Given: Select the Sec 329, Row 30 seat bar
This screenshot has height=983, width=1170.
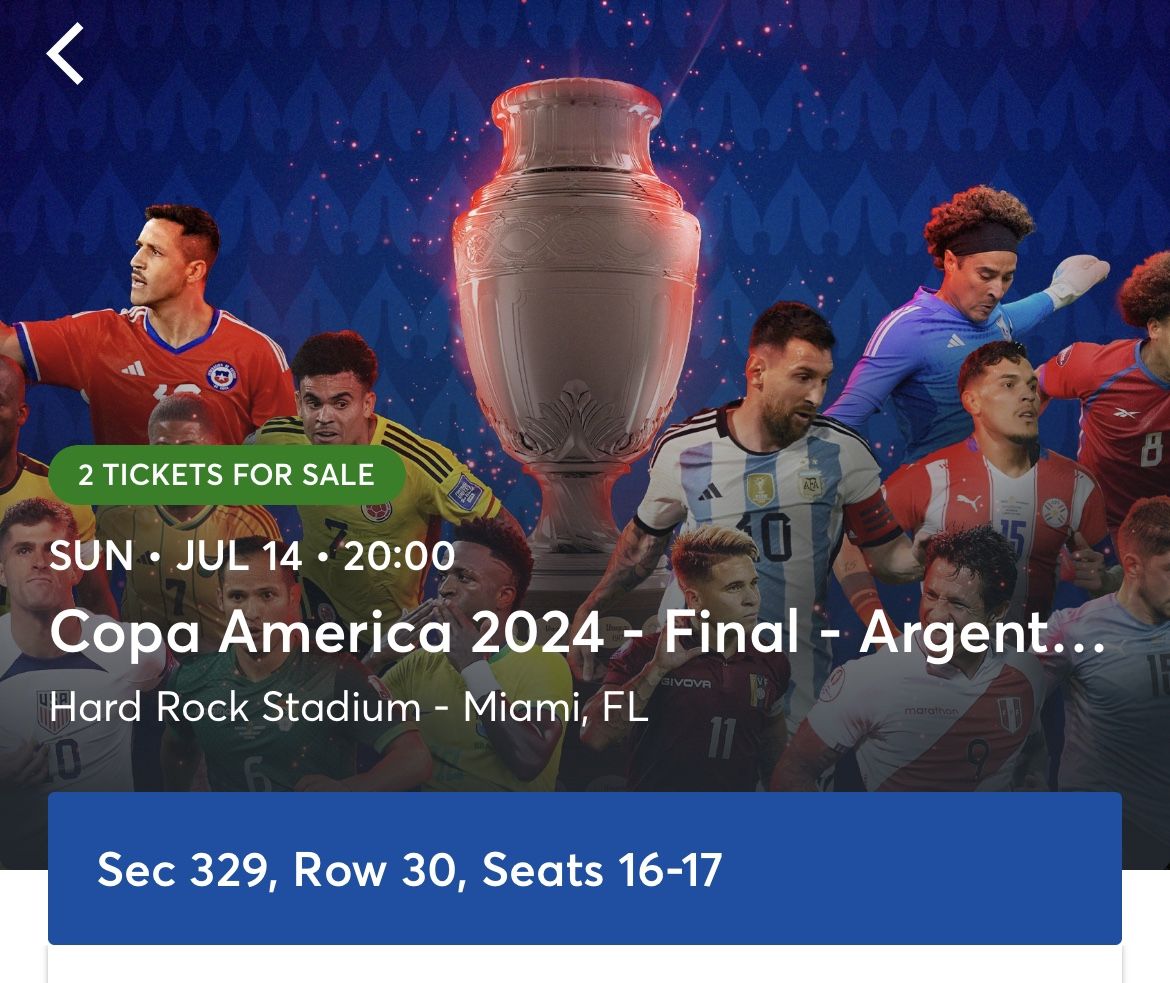Looking at the screenshot, I should pyautogui.click(x=584, y=868).
